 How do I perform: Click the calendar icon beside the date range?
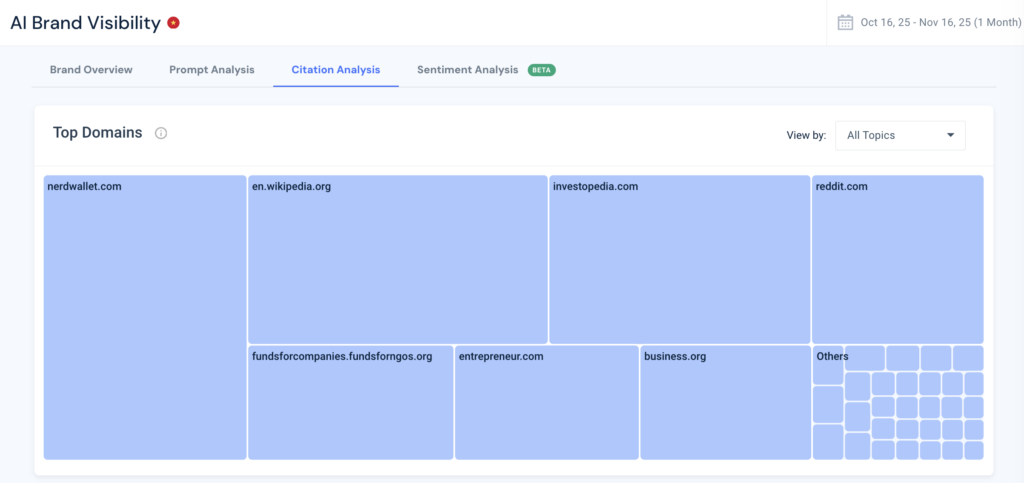click(845, 22)
